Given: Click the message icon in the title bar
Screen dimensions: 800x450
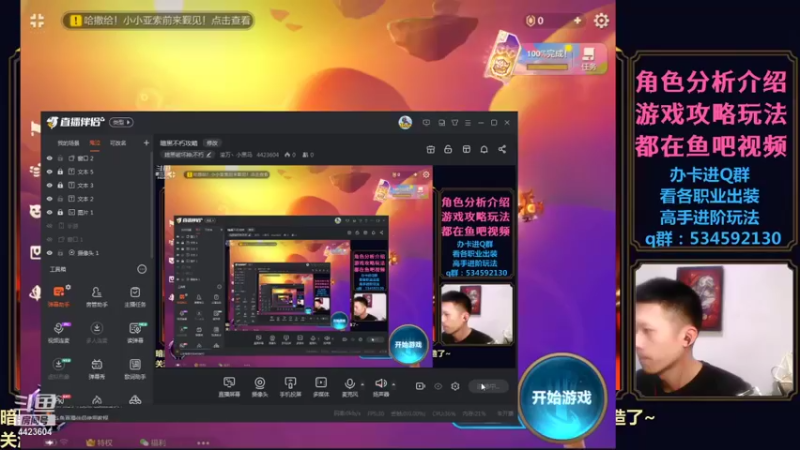Looking at the screenshot, I should (x=426, y=123).
